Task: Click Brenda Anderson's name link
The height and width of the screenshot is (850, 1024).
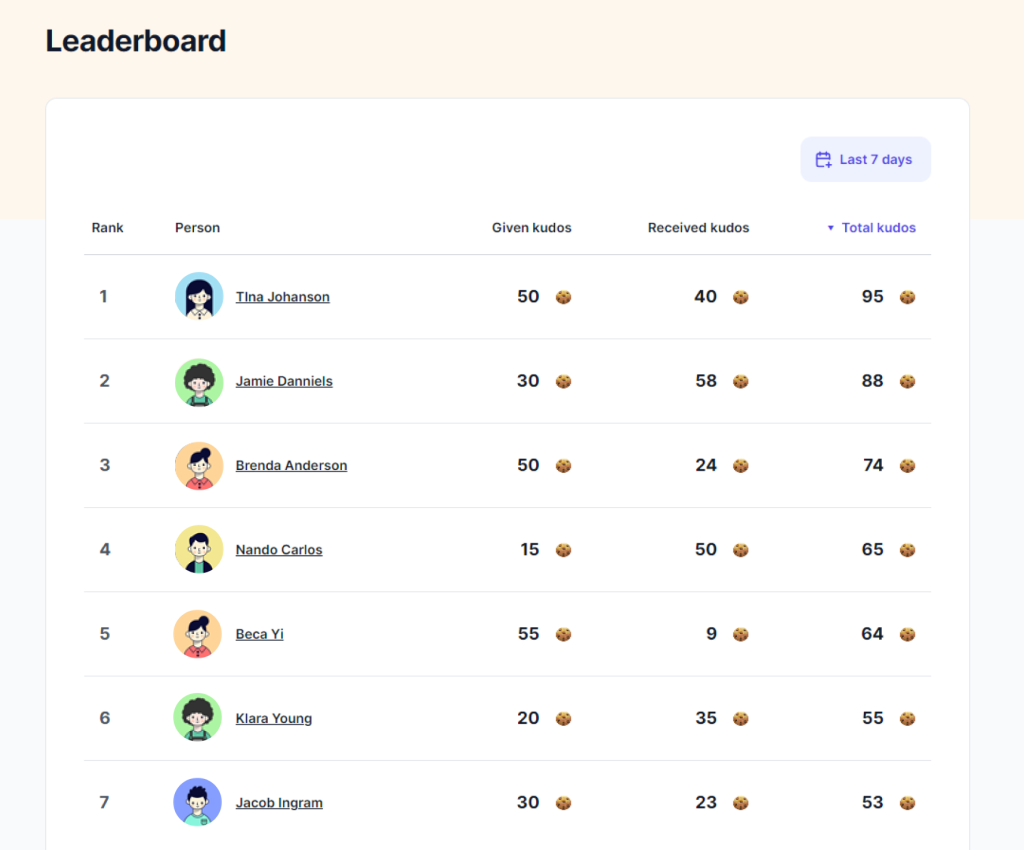Action: pos(291,465)
